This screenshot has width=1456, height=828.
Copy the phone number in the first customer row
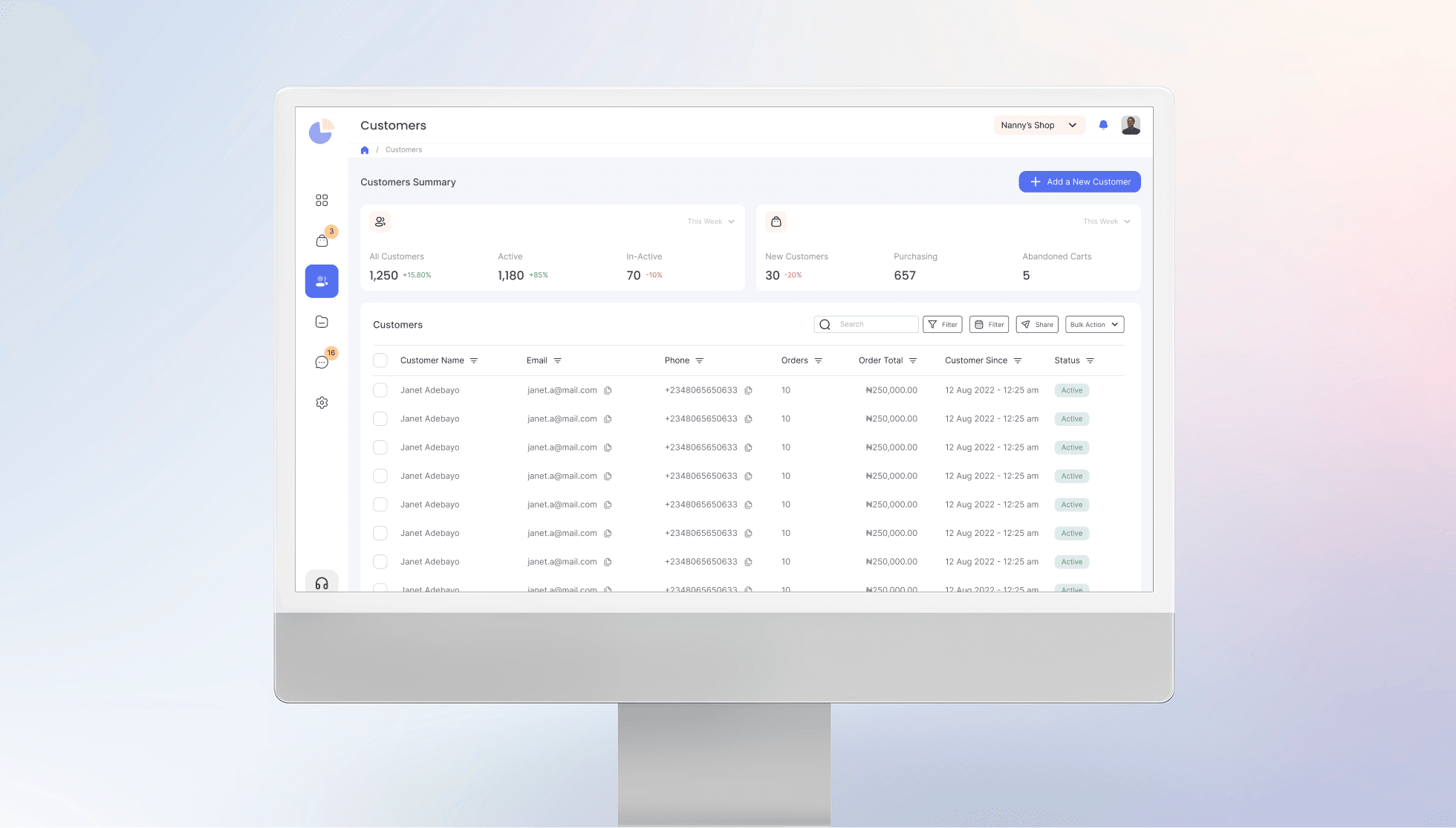[748, 390]
